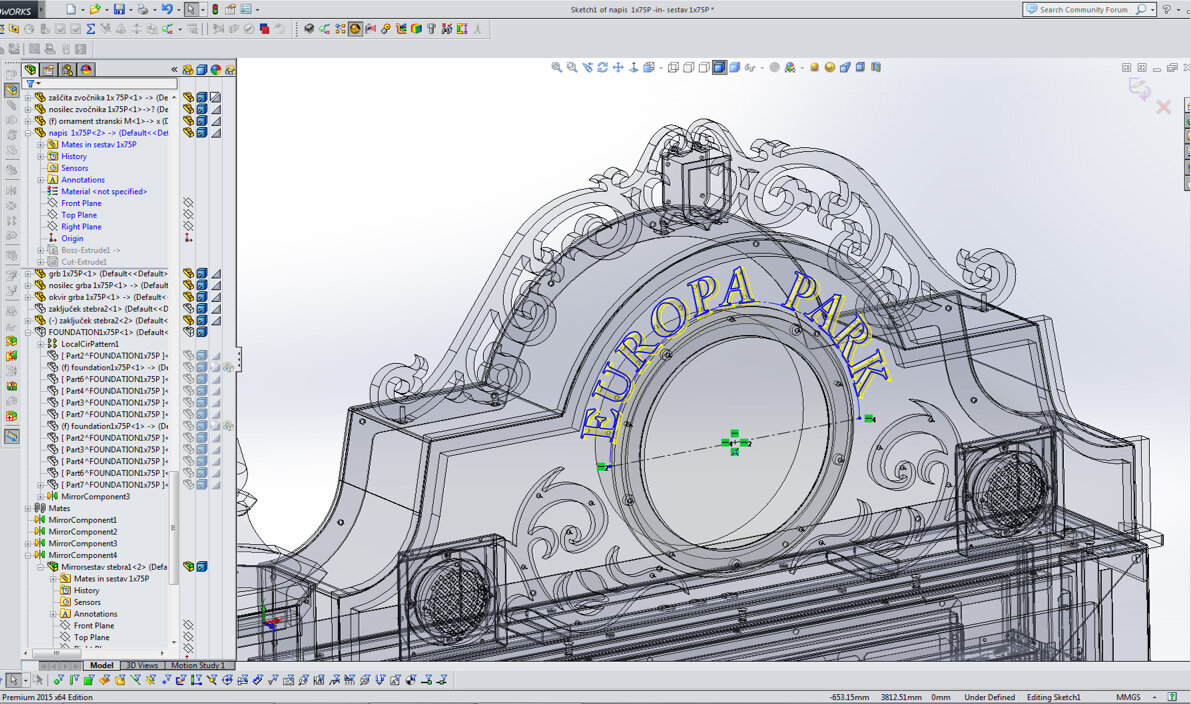The height and width of the screenshot is (704, 1191).
Task: Select the MirrorComponent2 tree item
Action: tap(82, 532)
